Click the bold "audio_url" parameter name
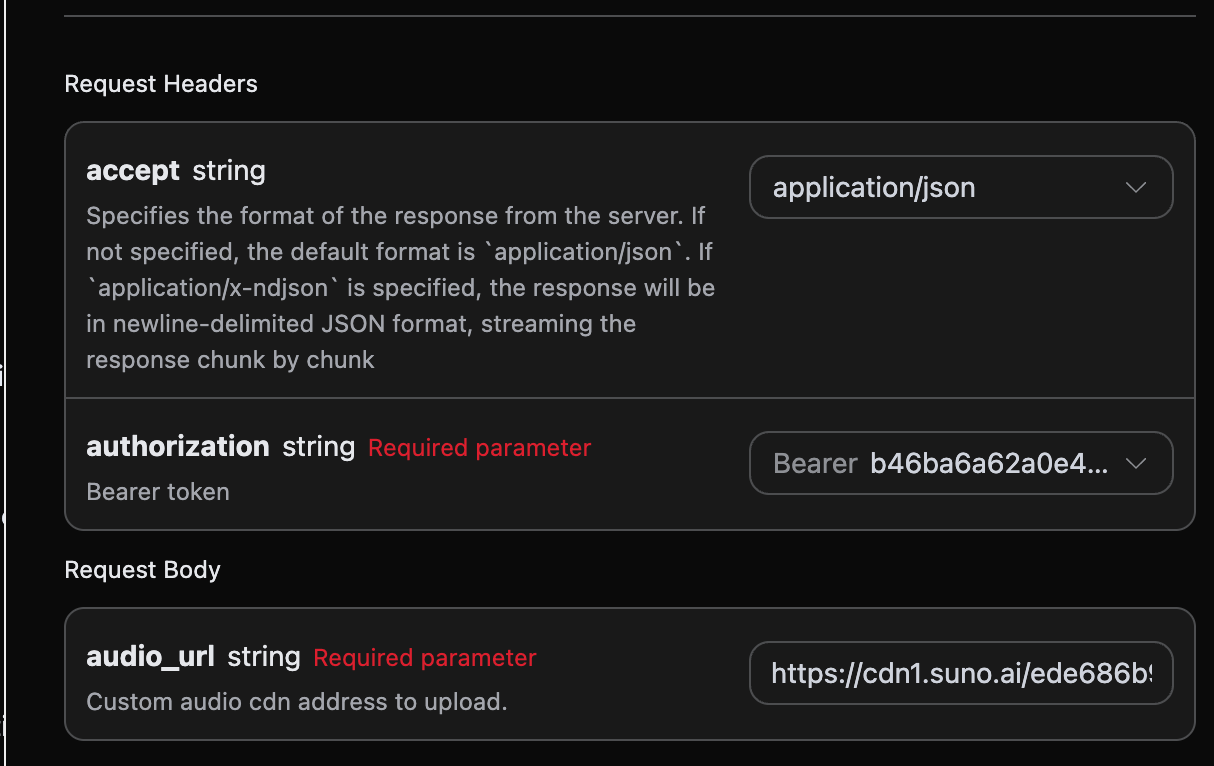1214x766 pixels. [150, 656]
